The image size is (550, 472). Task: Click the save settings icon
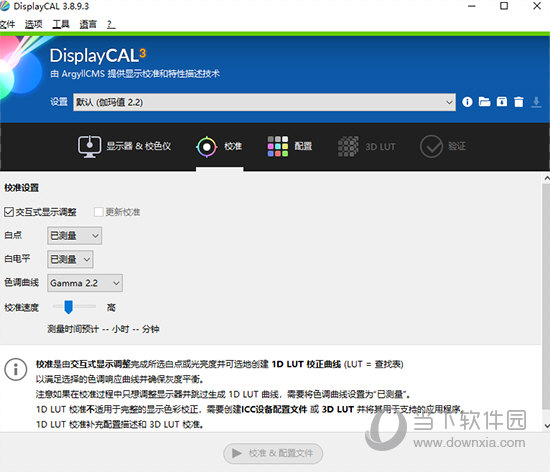502,102
